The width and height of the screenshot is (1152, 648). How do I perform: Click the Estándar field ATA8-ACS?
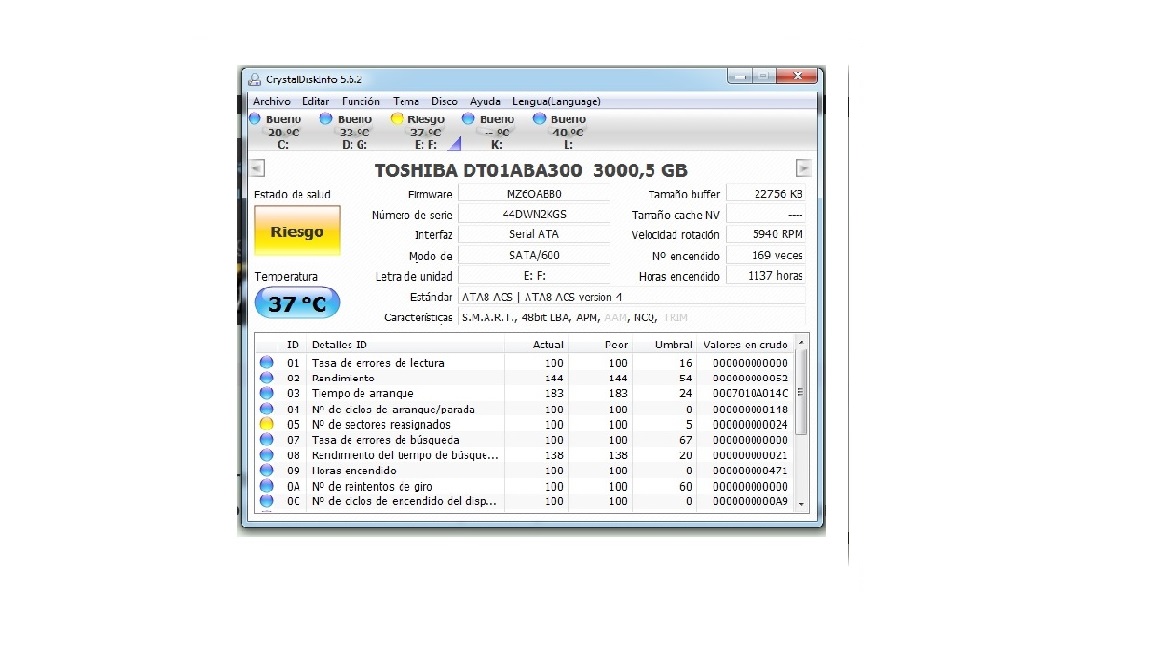[x=632, y=297]
